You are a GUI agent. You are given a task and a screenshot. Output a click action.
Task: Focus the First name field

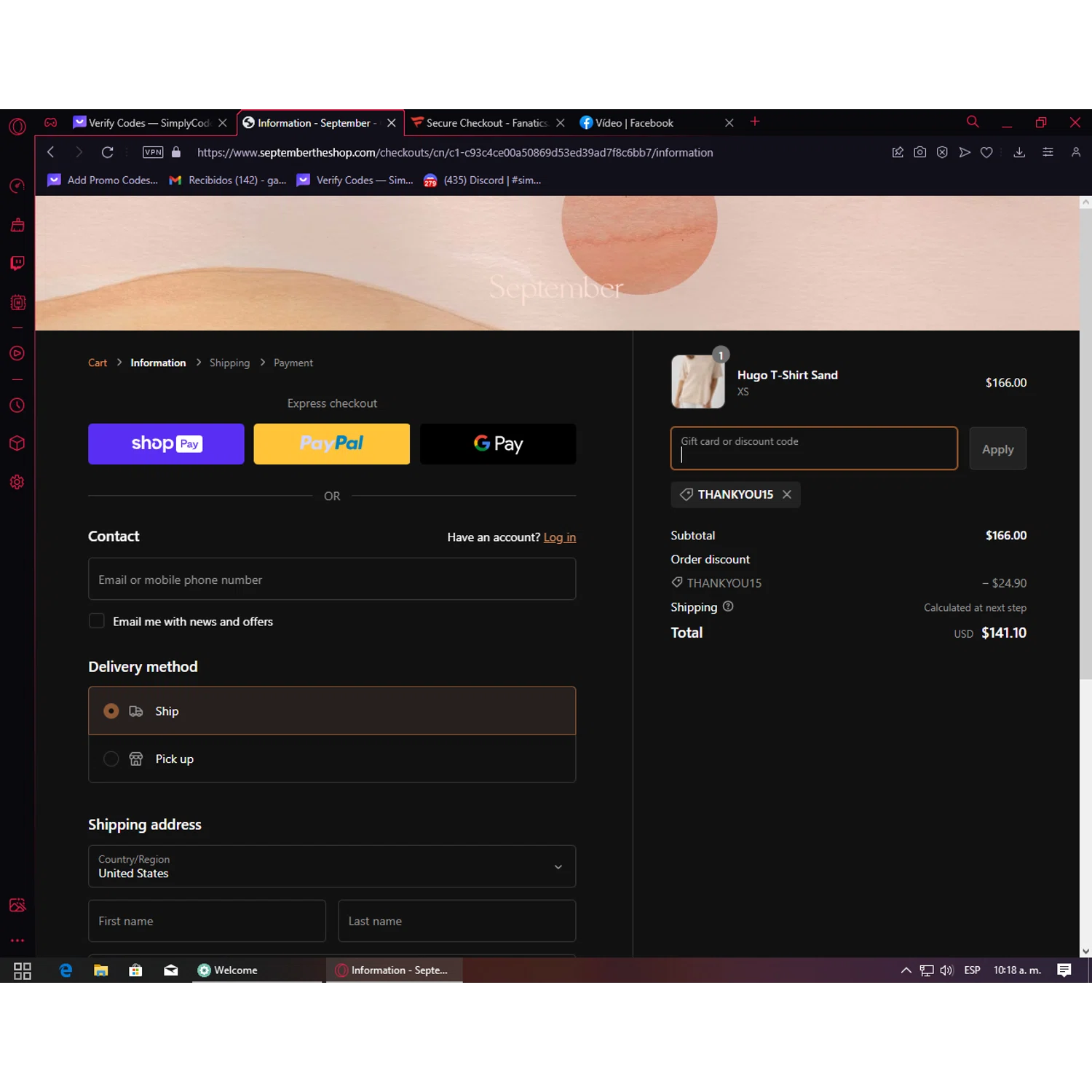207,921
